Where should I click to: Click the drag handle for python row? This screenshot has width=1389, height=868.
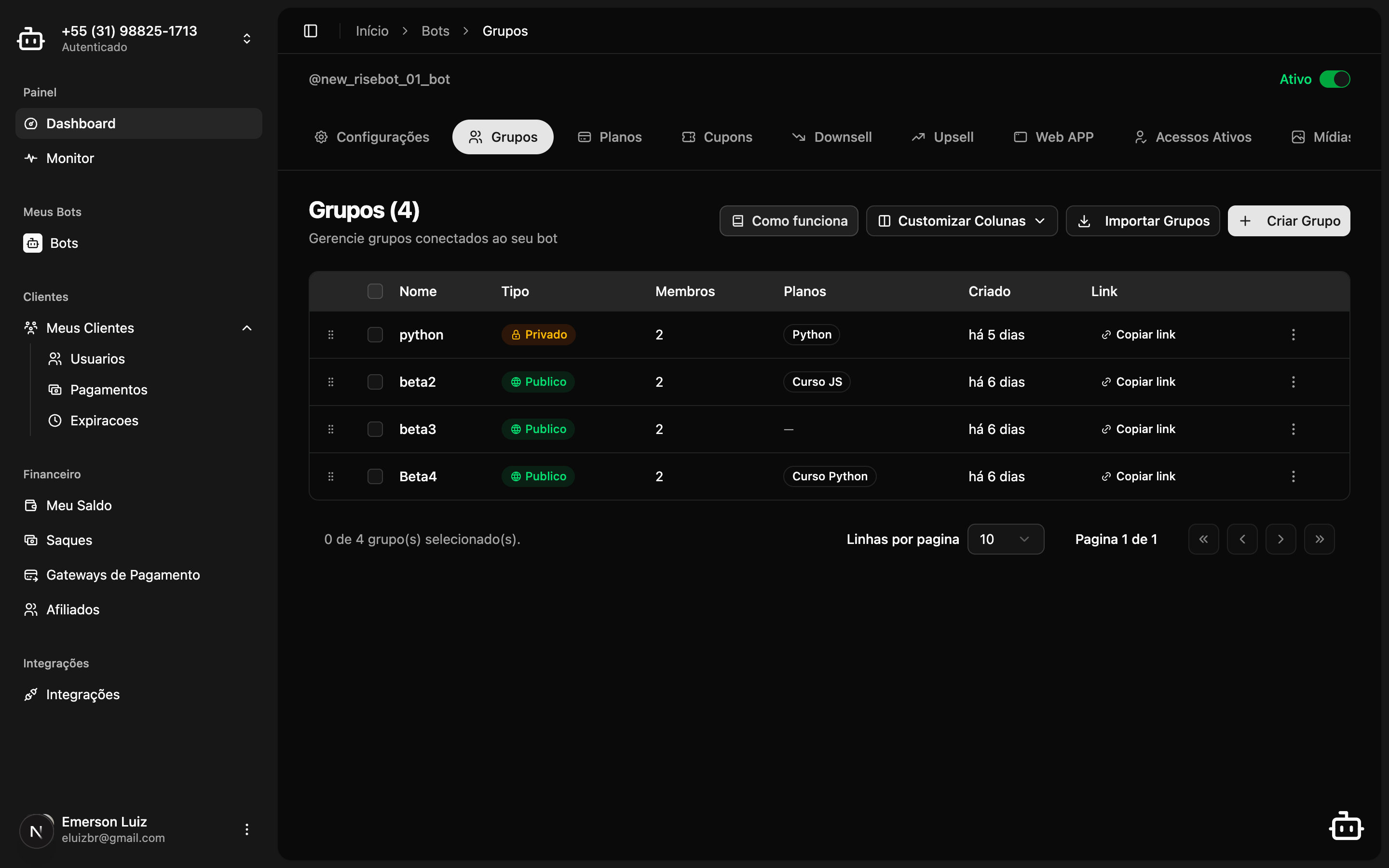[x=330, y=335]
